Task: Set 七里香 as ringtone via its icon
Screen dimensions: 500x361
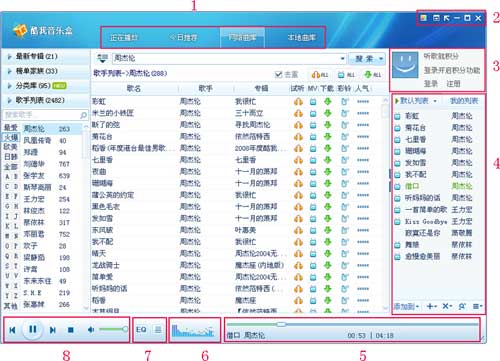Action: 345,160
